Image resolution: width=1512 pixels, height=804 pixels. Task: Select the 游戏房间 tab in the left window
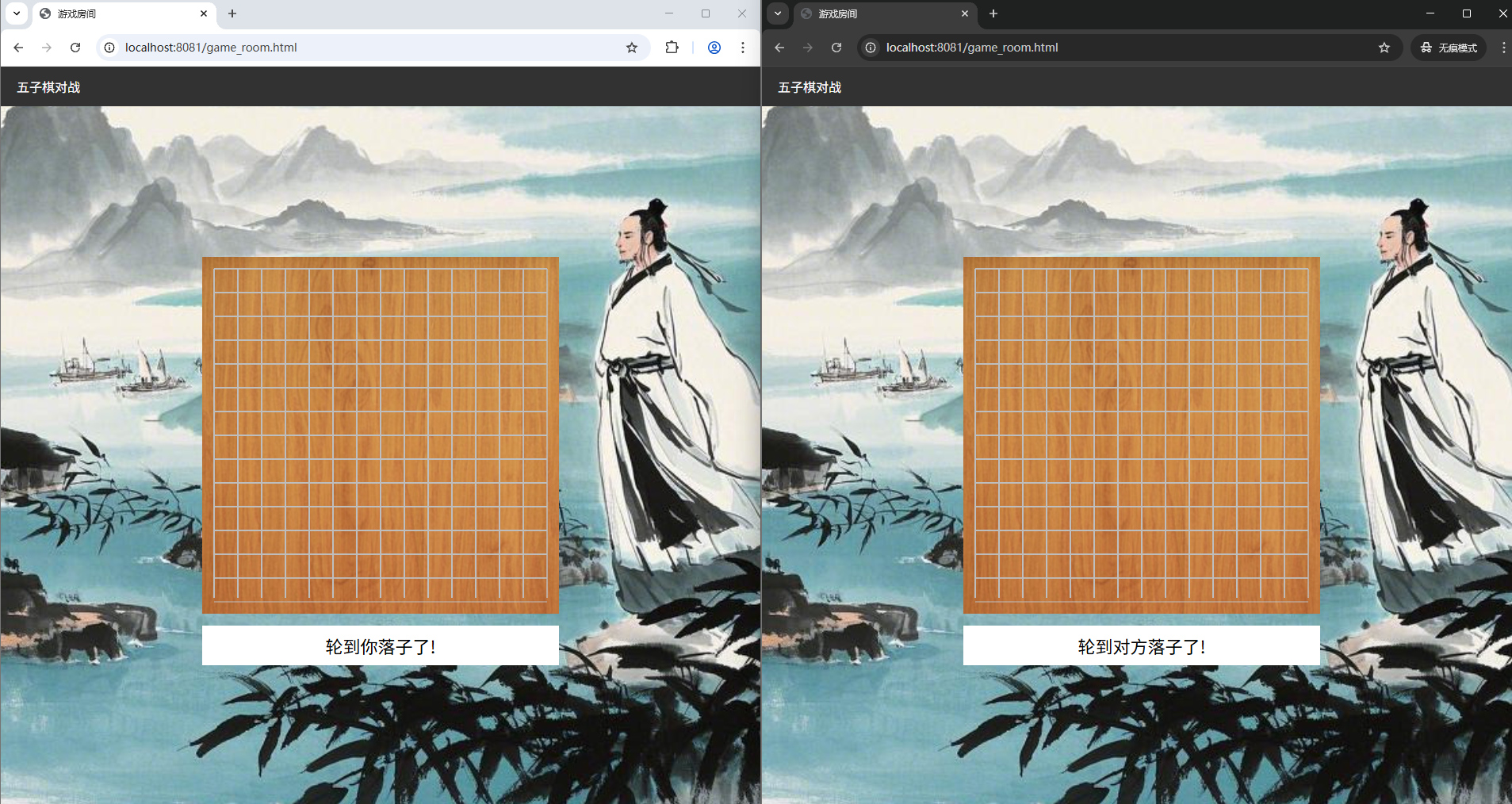pyautogui.click(x=123, y=13)
